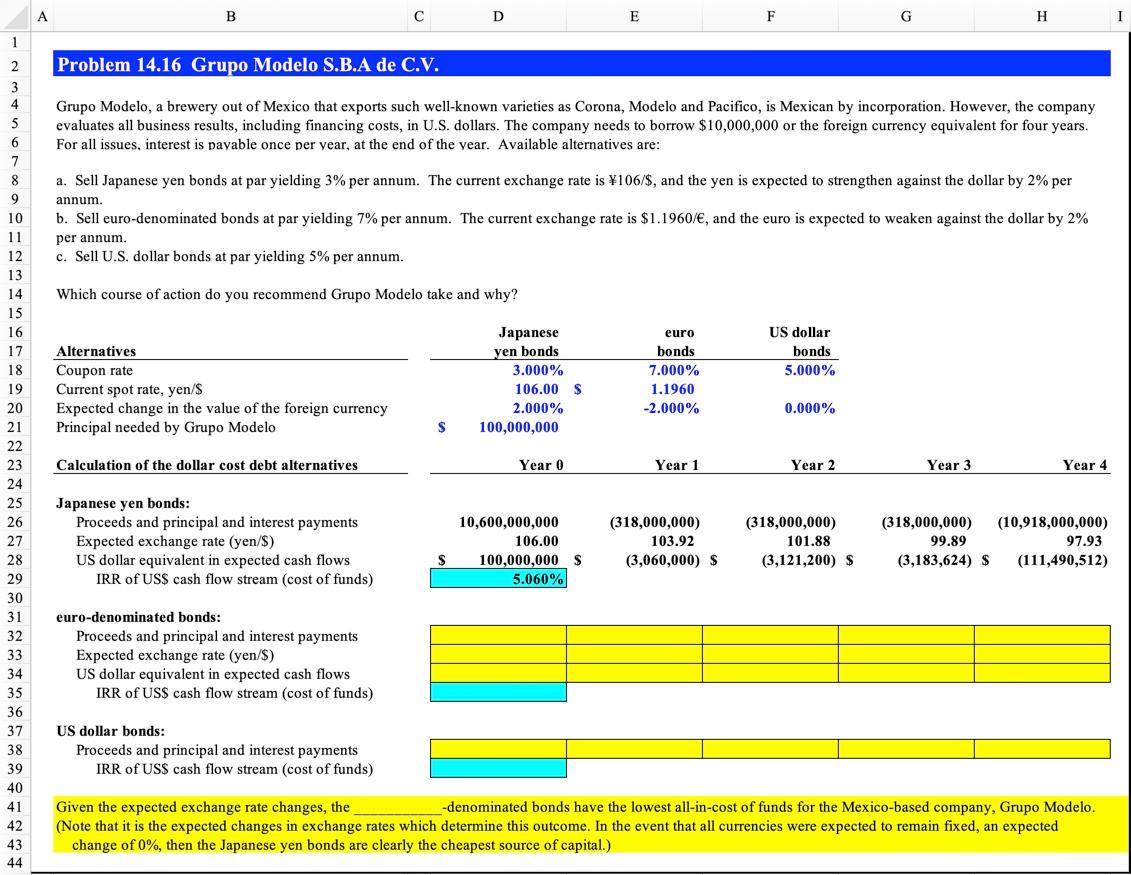Select the cyan 5.060% IRR result cell
1131x875 pixels.
tap(498, 579)
